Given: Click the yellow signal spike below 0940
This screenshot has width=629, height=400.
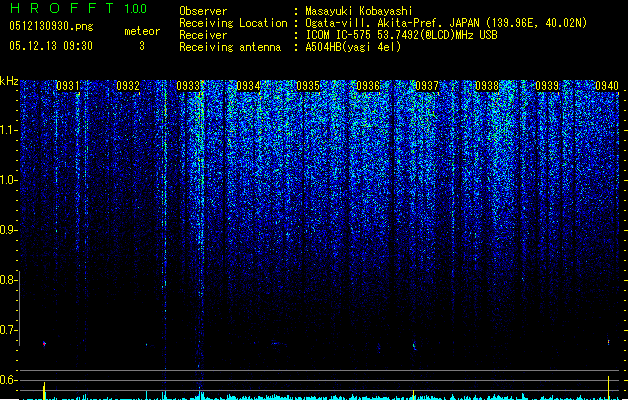Looking at the screenshot, I should (x=609, y=387).
